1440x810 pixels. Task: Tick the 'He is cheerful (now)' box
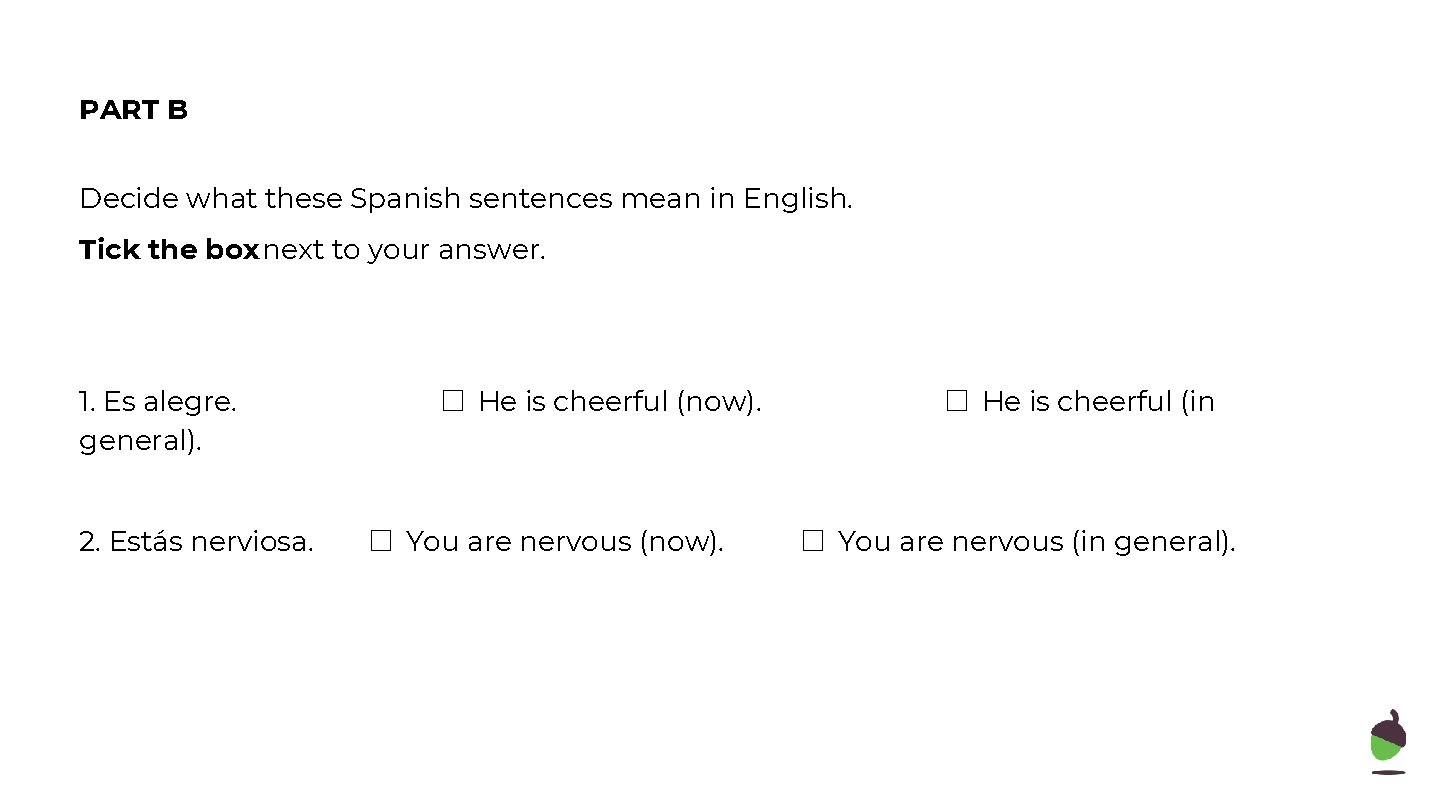453,401
